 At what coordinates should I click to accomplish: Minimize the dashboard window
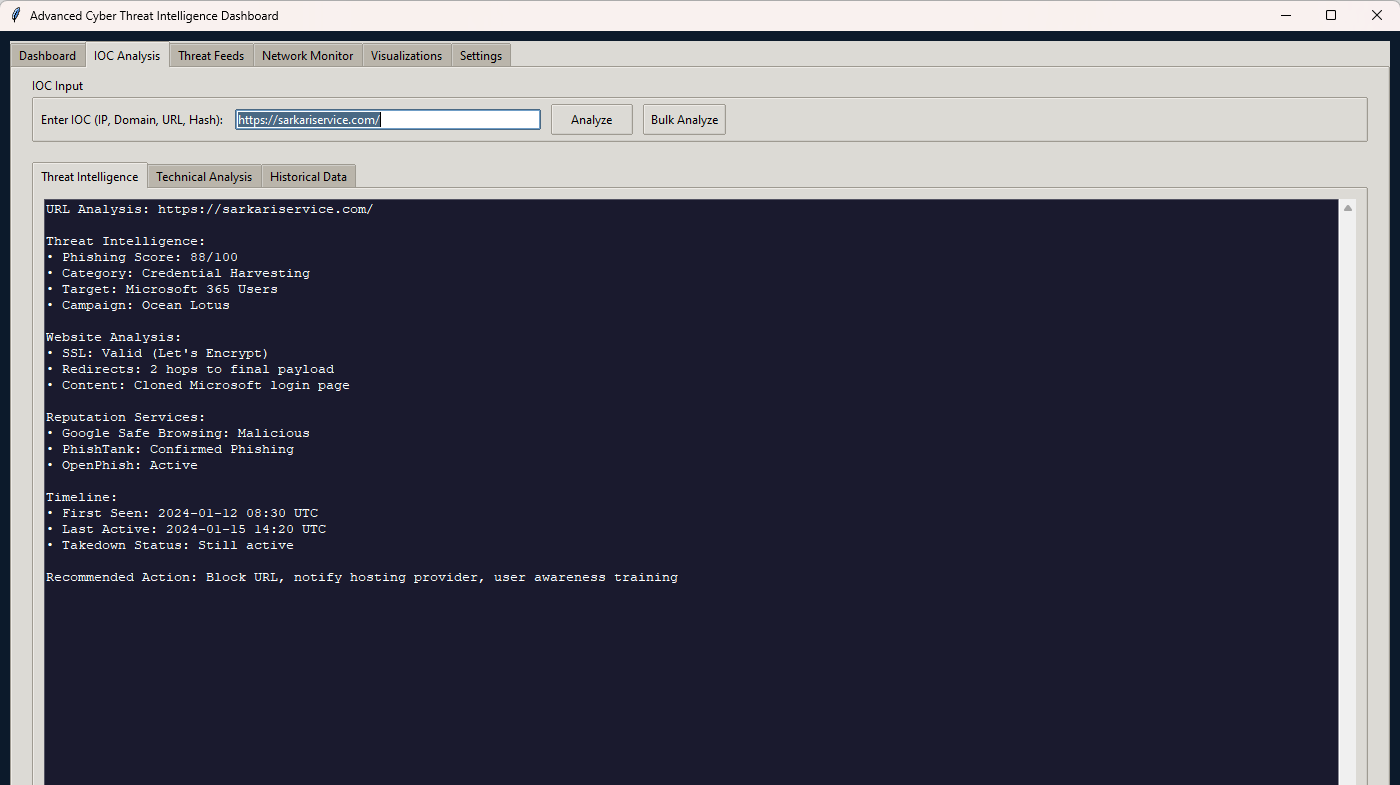[x=1285, y=15]
